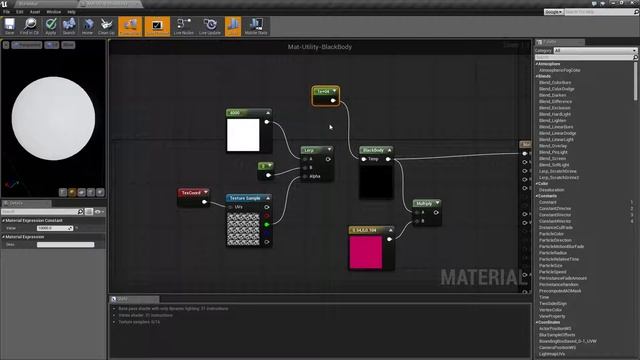This screenshot has width=640, height=360.
Task: Click the Unreal Engine logo icon
Action: click(x=4, y=4)
